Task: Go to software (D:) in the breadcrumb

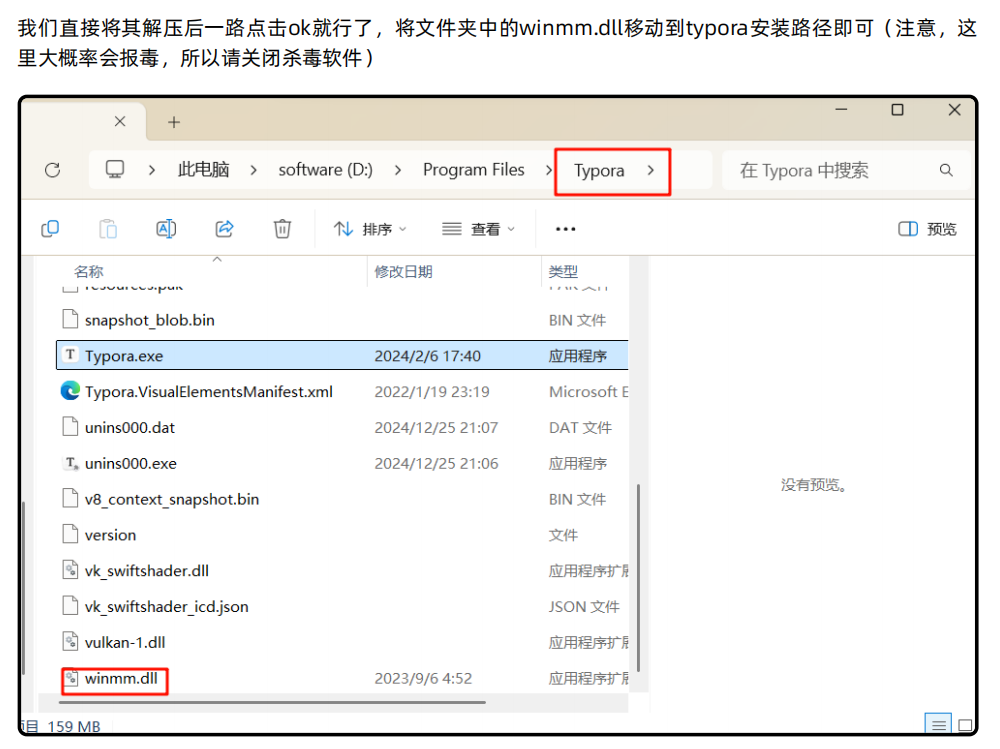Action: pyautogui.click(x=325, y=170)
